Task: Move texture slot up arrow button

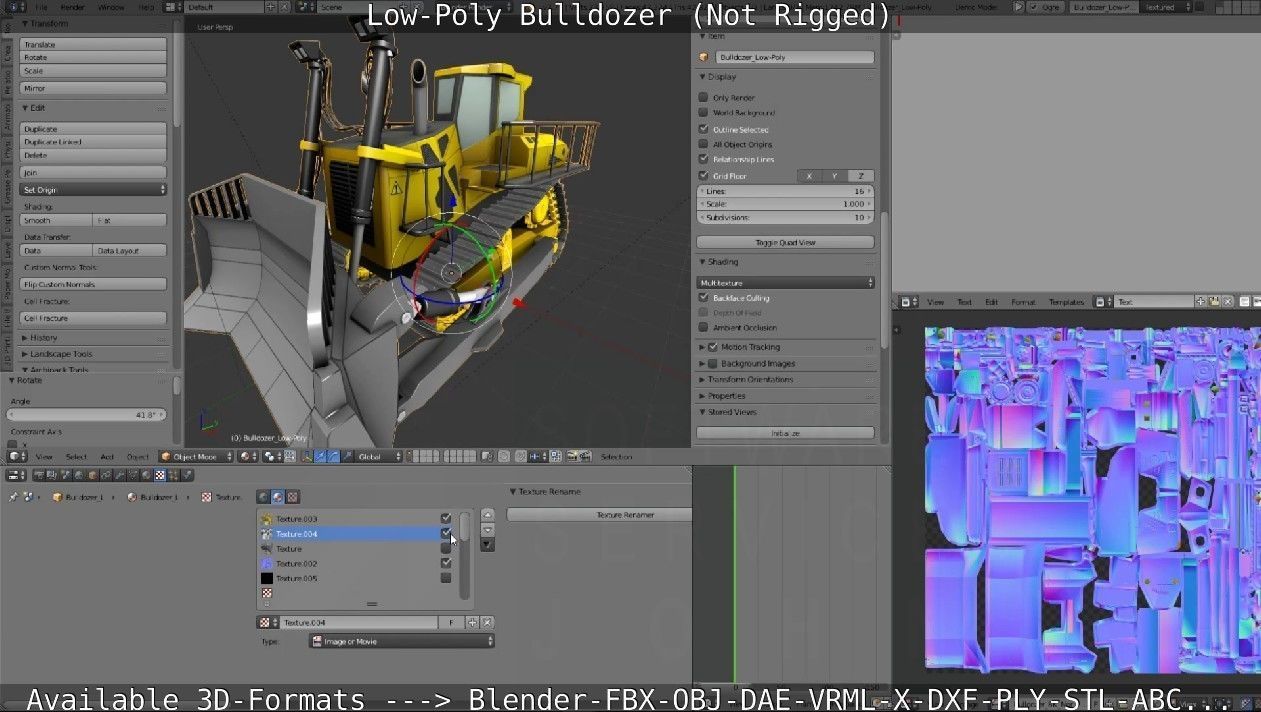Action: point(488,516)
